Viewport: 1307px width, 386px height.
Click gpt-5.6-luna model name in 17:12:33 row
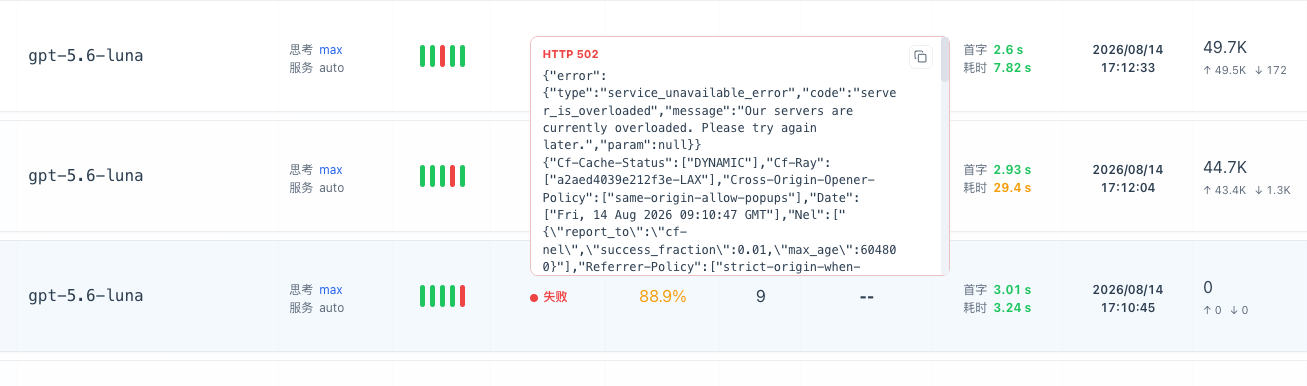tap(86, 56)
